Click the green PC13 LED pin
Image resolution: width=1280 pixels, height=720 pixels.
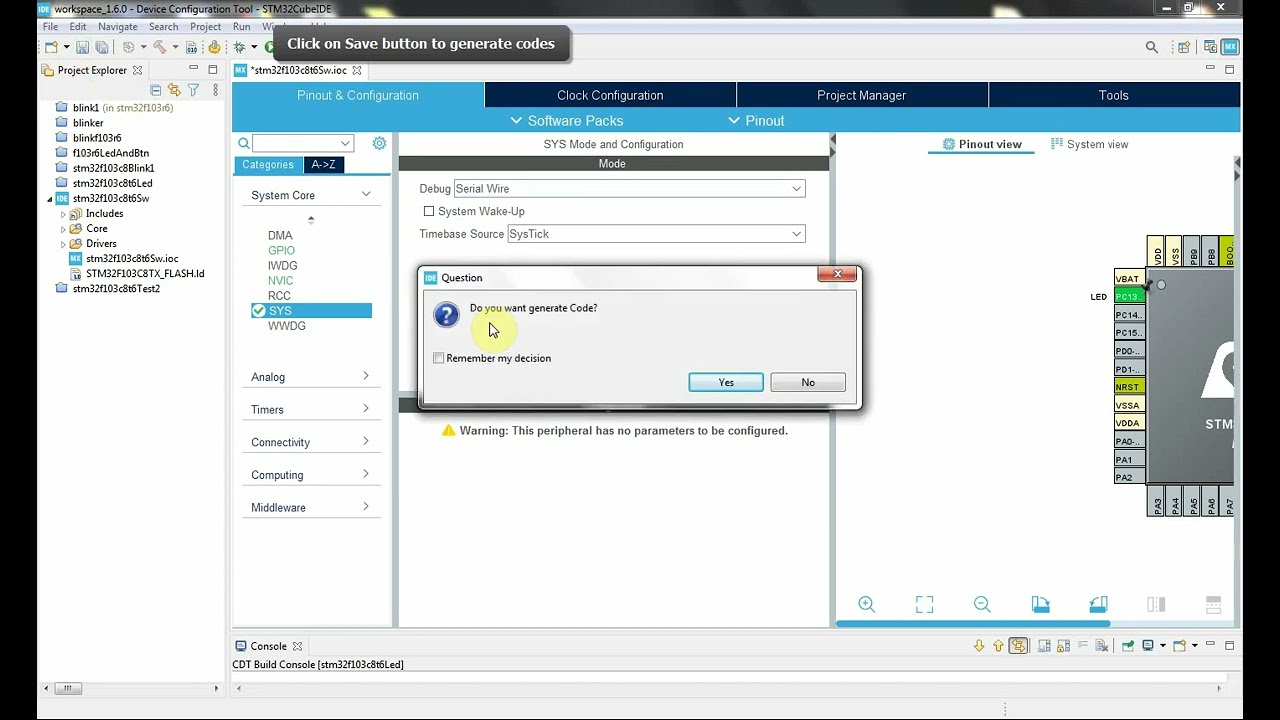pos(1129,297)
